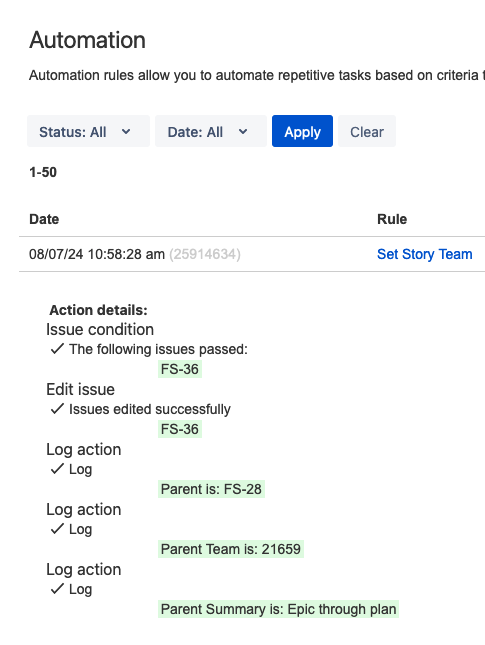Click FS-36 under Issue condition
485x645 pixels.
pyautogui.click(x=180, y=369)
